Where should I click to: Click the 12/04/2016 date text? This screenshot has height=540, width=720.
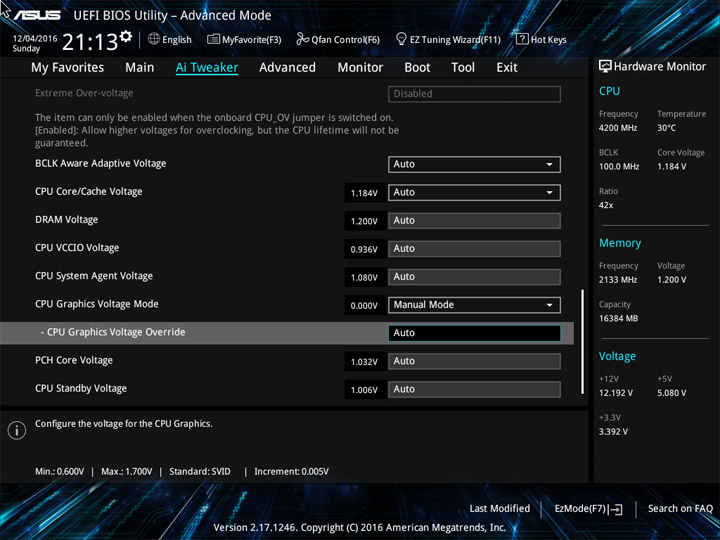[35, 39]
